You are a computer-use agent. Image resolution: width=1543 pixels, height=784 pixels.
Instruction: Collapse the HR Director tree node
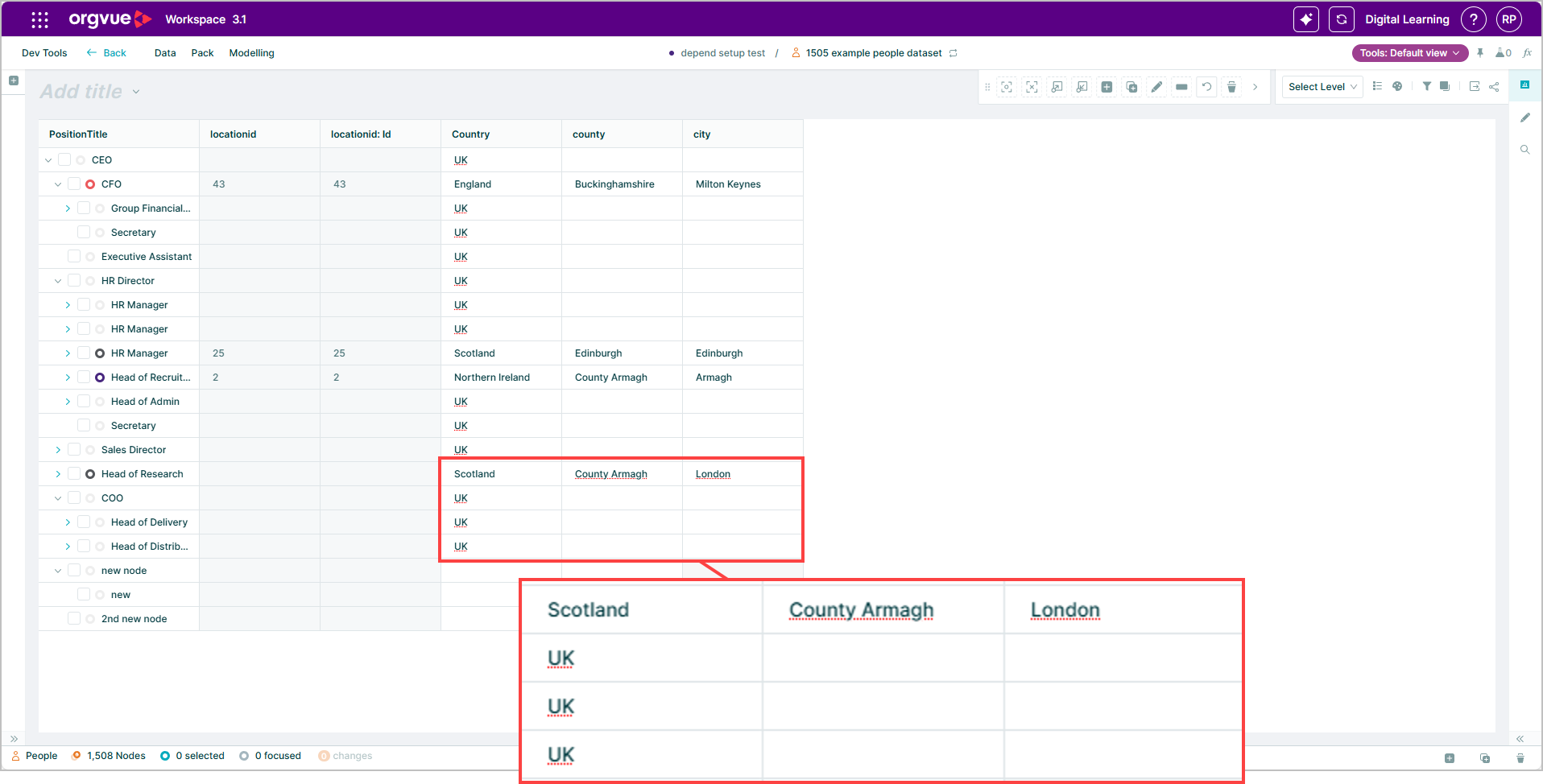(x=58, y=281)
